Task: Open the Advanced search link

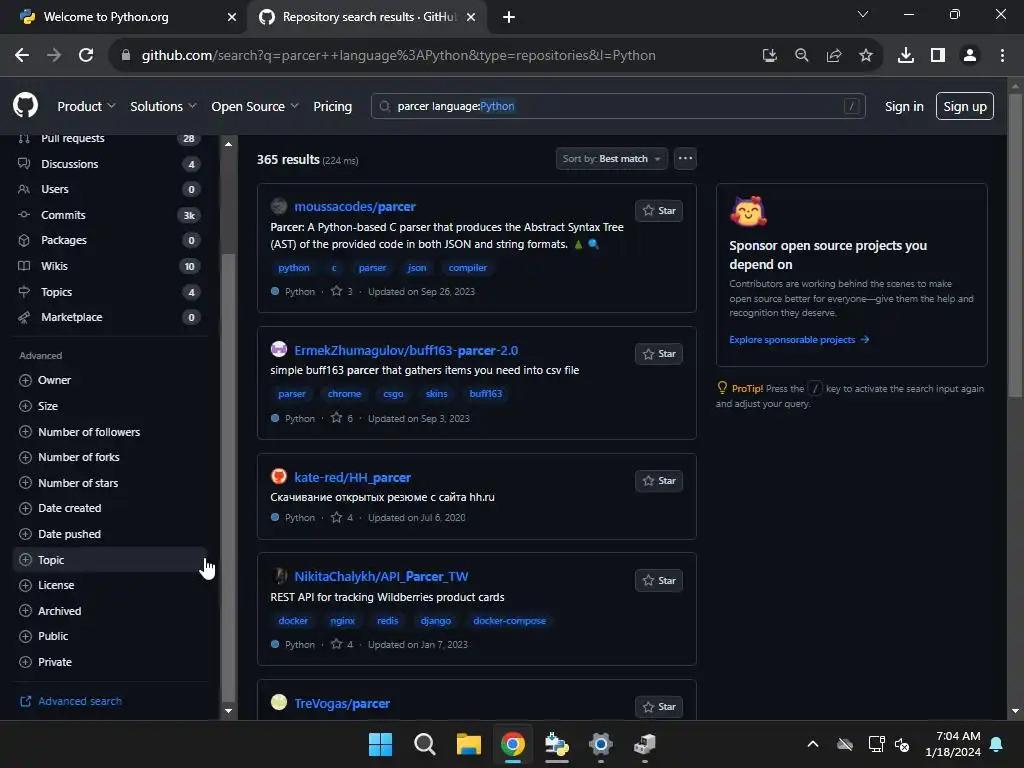Action: [80, 701]
